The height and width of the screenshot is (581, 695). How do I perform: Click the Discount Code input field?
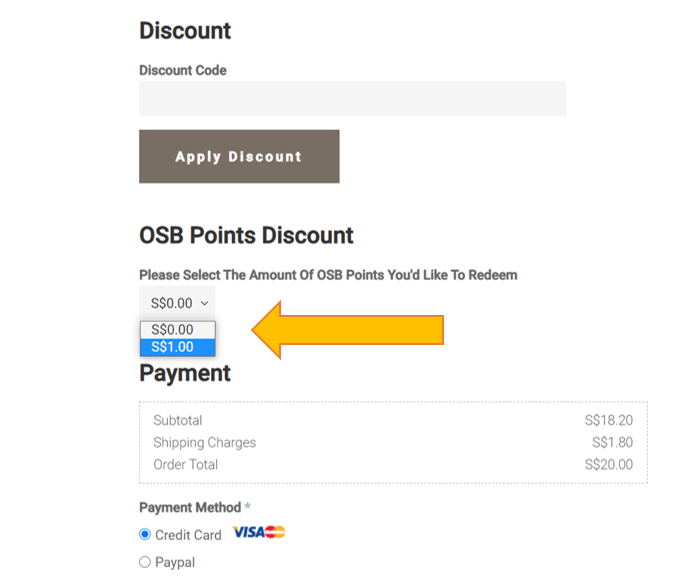tap(352, 98)
